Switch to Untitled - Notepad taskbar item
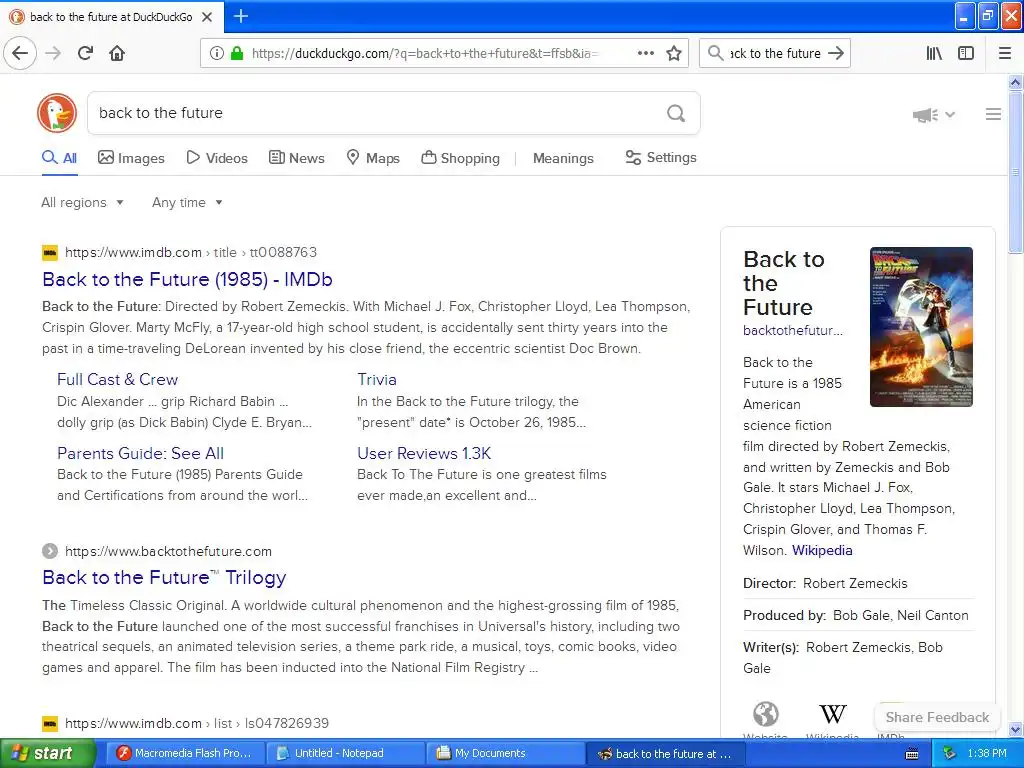This screenshot has width=1024, height=768. [x=345, y=754]
